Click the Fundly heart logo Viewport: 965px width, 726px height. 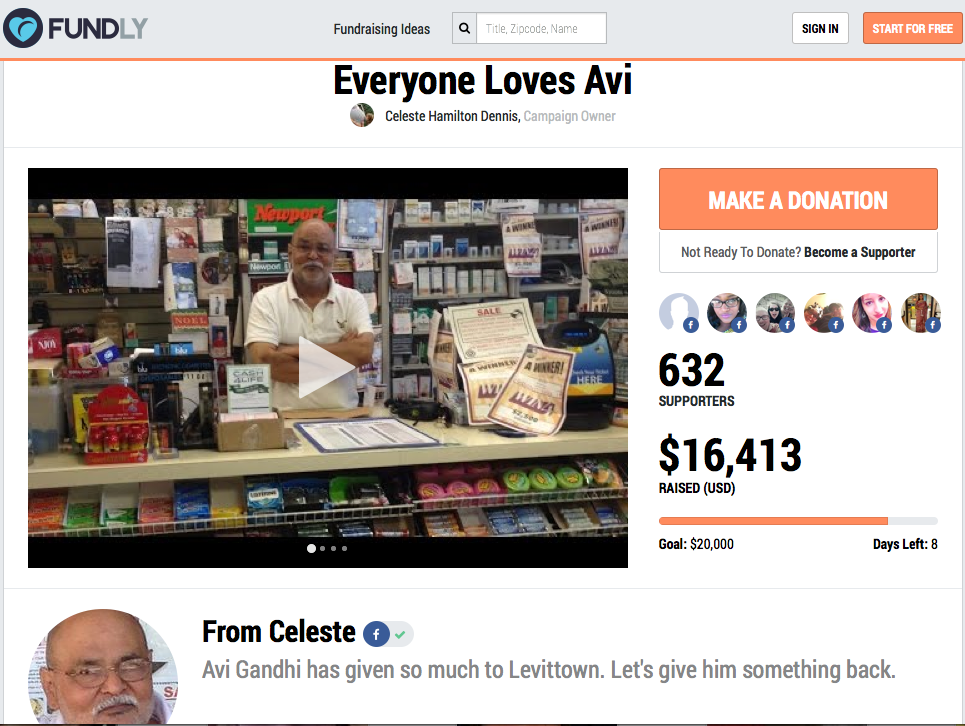tap(23, 28)
